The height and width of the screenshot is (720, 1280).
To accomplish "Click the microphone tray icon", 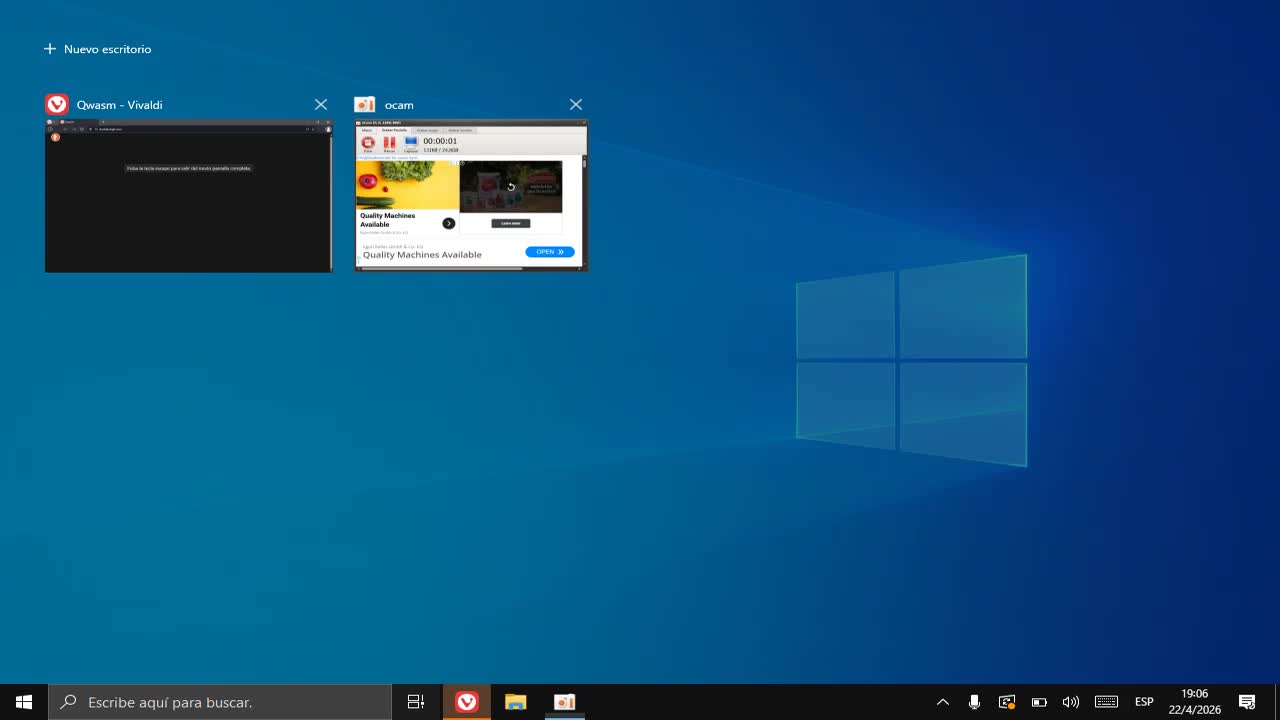I will (974, 702).
